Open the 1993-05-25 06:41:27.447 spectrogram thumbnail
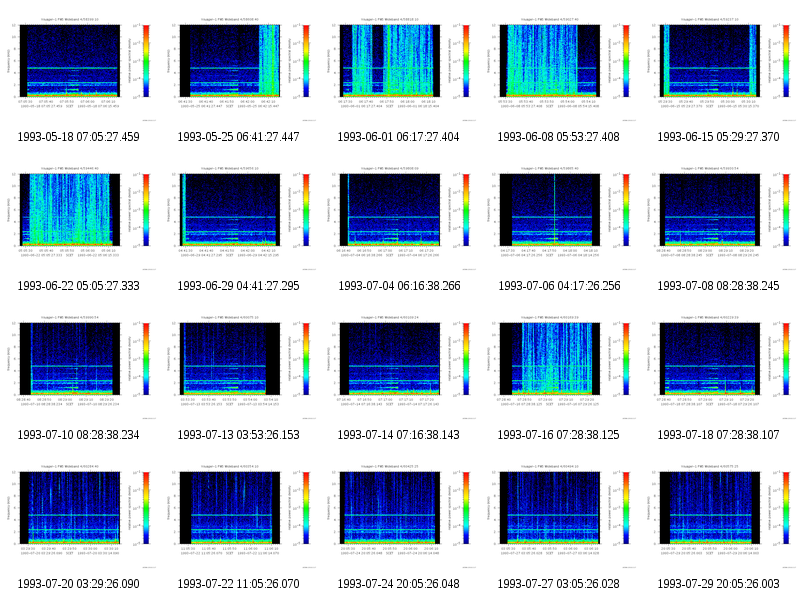The image size is (800, 596). click(238, 69)
